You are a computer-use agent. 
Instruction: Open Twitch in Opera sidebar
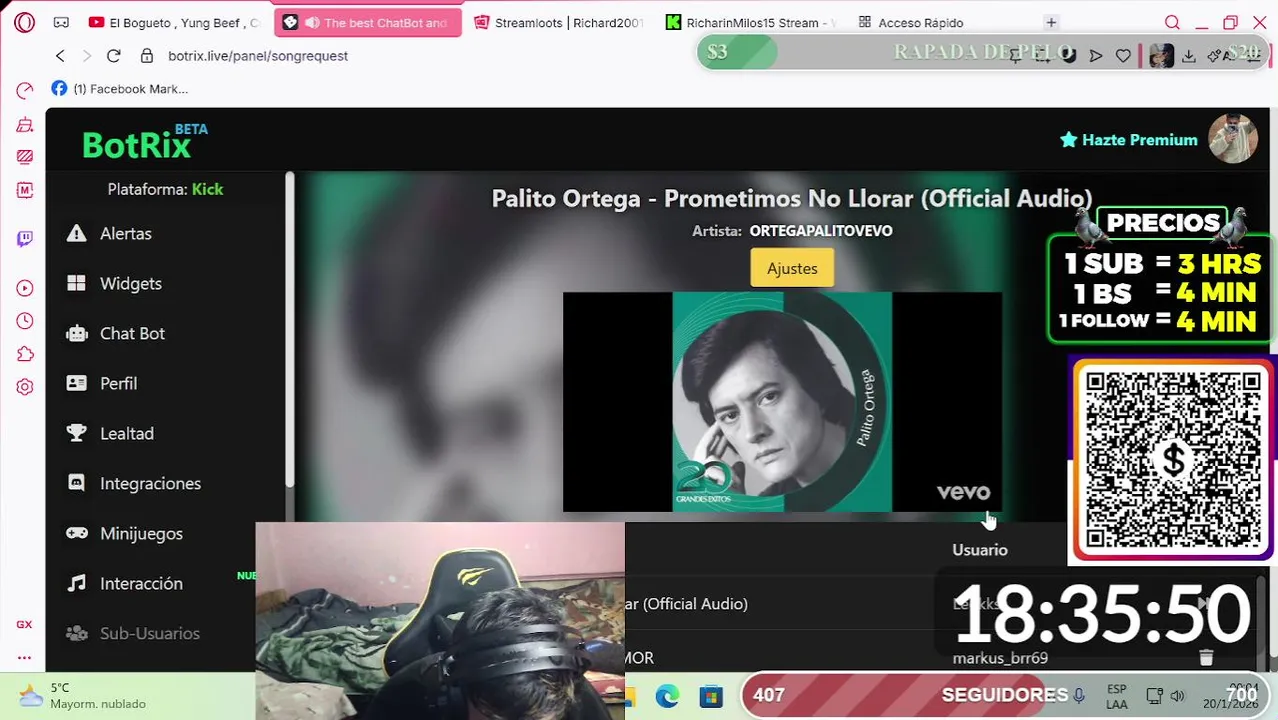25,238
